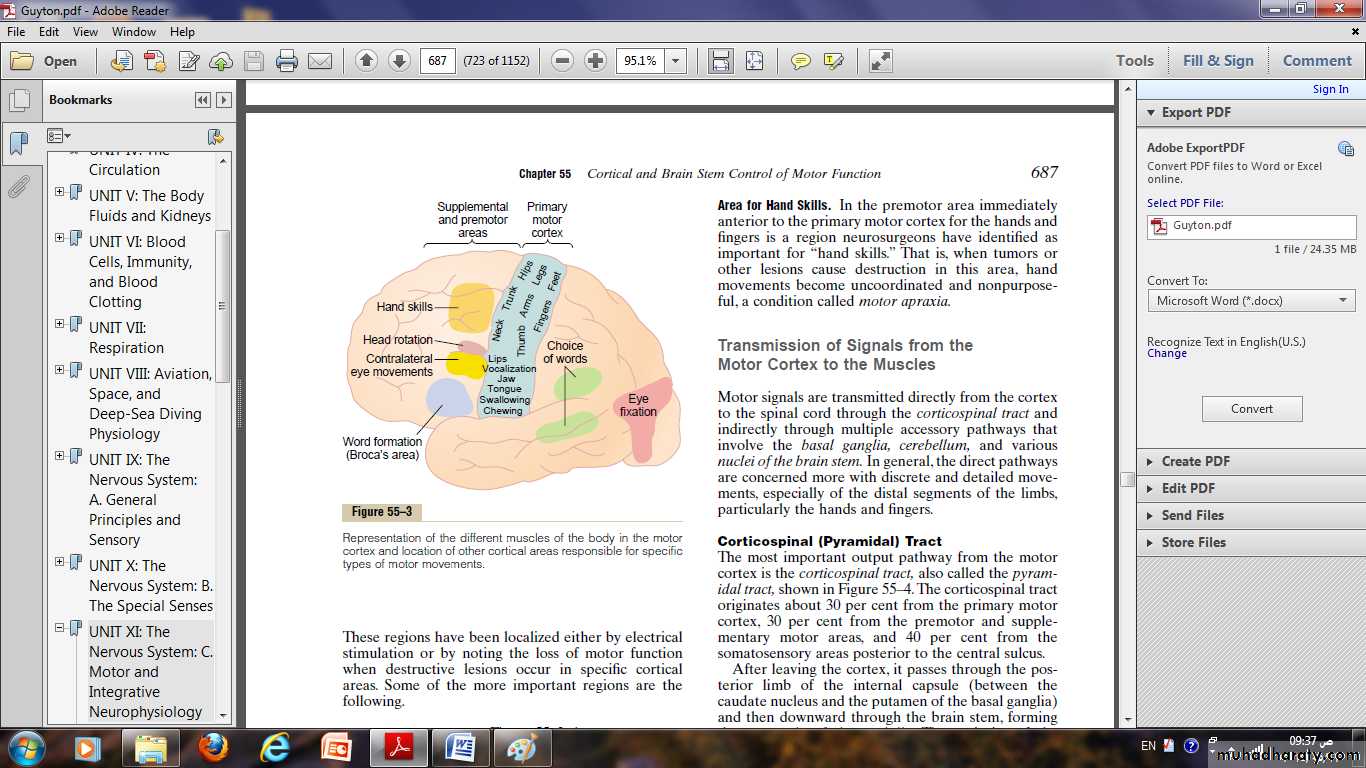Open the Attachments paperclip panel
This screenshot has width=1366, height=768.
(18, 187)
